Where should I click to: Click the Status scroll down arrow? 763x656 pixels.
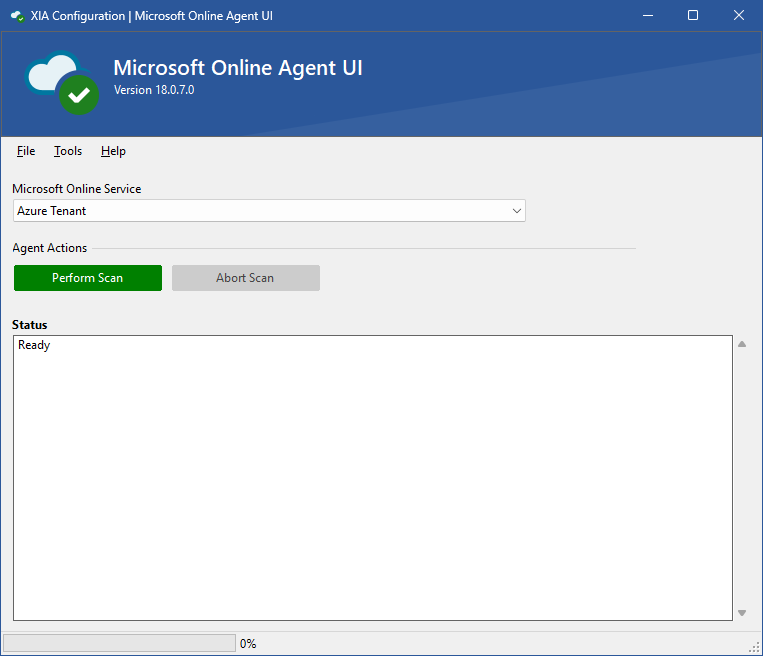pyautogui.click(x=742, y=612)
